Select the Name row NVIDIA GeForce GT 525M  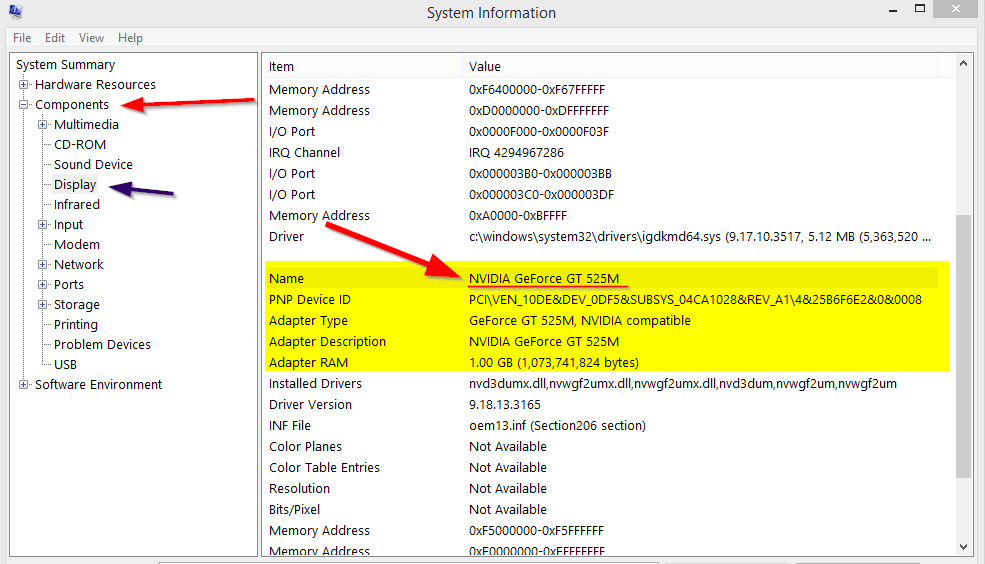click(602, 278)
